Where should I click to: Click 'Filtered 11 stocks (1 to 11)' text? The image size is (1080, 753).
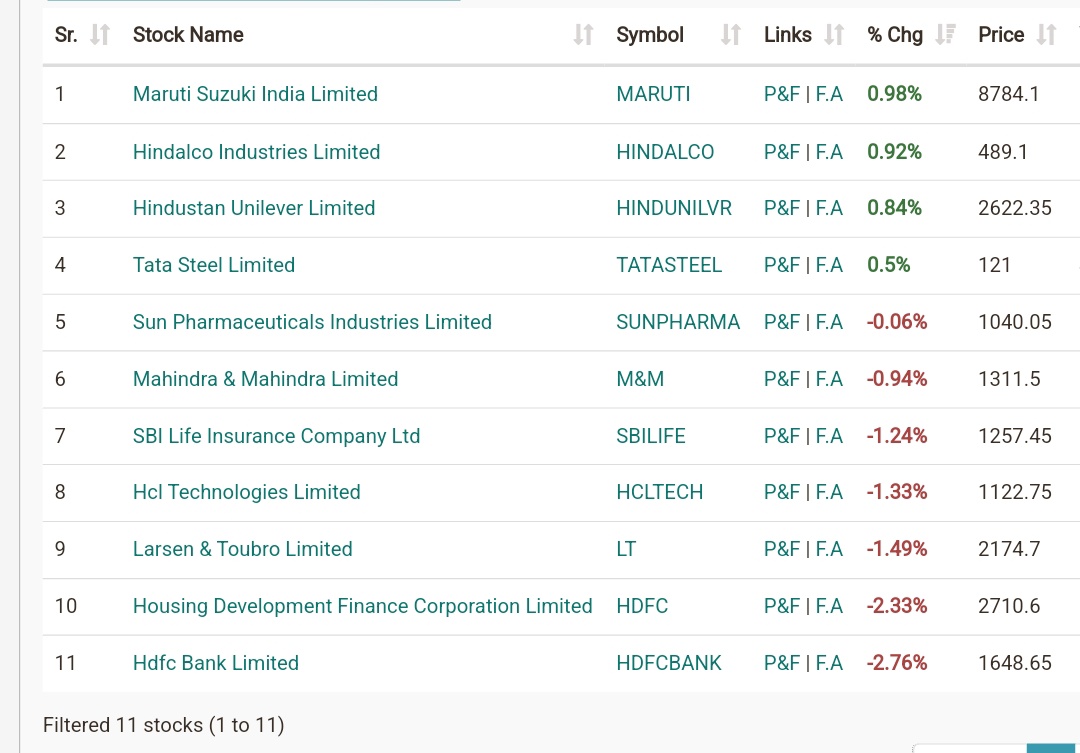(x=163, y=725)
